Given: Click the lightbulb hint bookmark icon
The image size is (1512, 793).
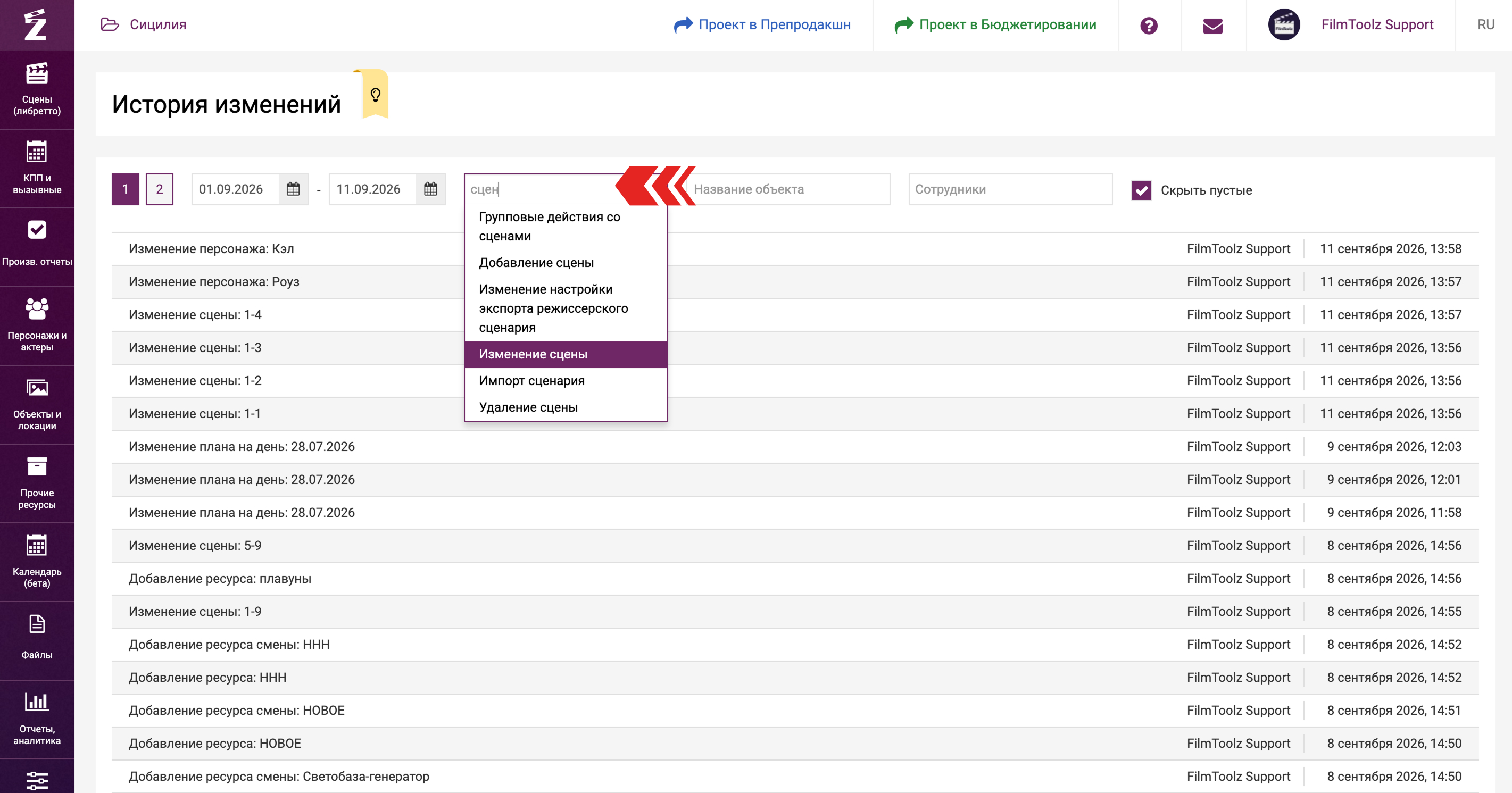Looking at the screenshot, I should point(376,95).
